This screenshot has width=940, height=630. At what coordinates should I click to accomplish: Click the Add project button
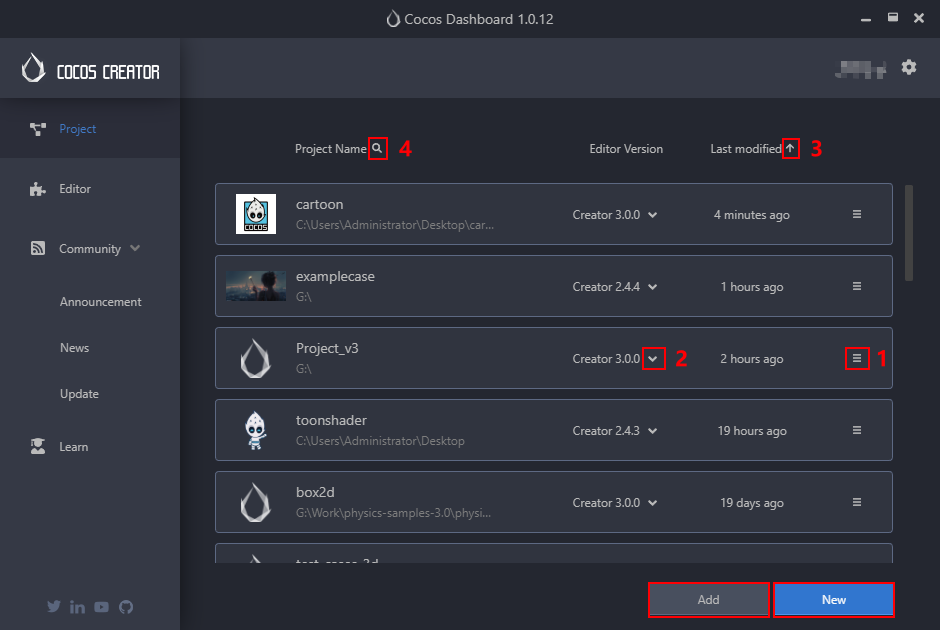[x=708, y=600]
